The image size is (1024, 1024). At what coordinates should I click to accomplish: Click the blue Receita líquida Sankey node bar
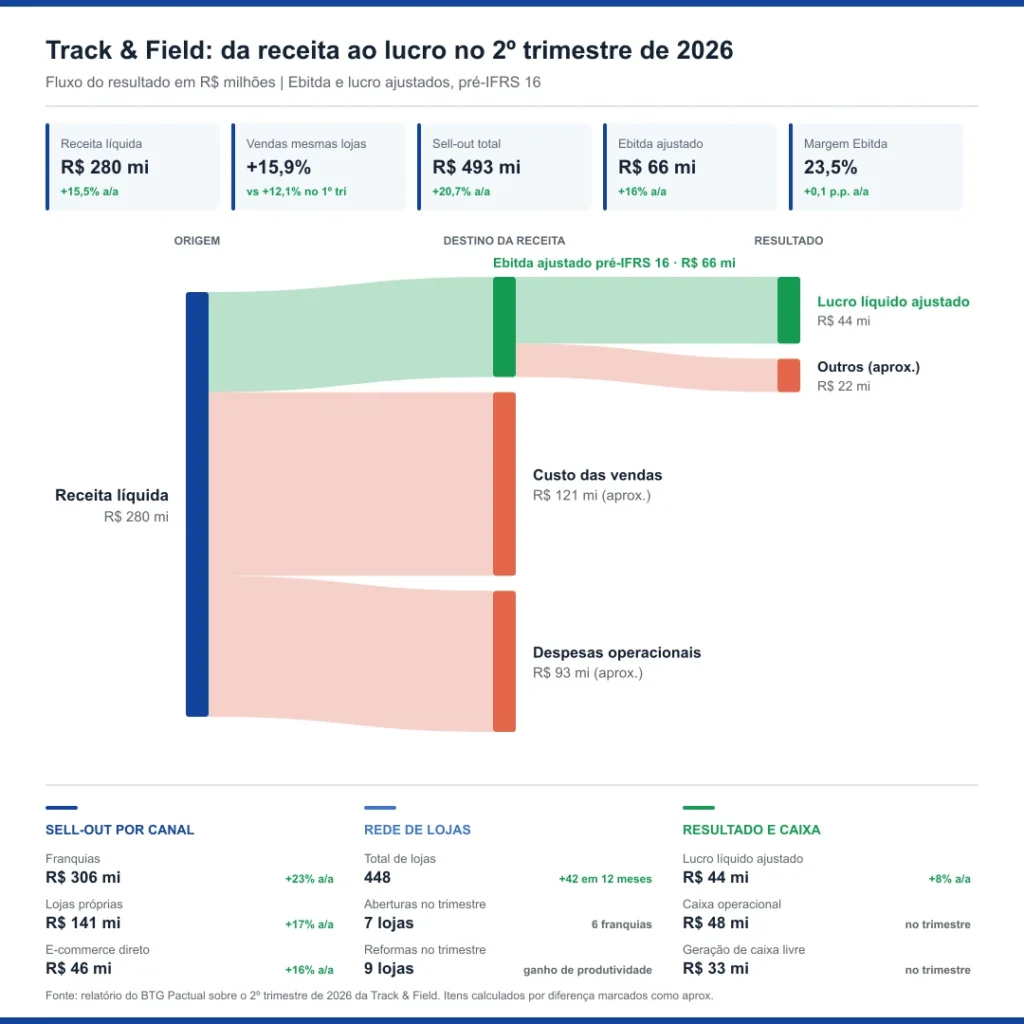197,504
